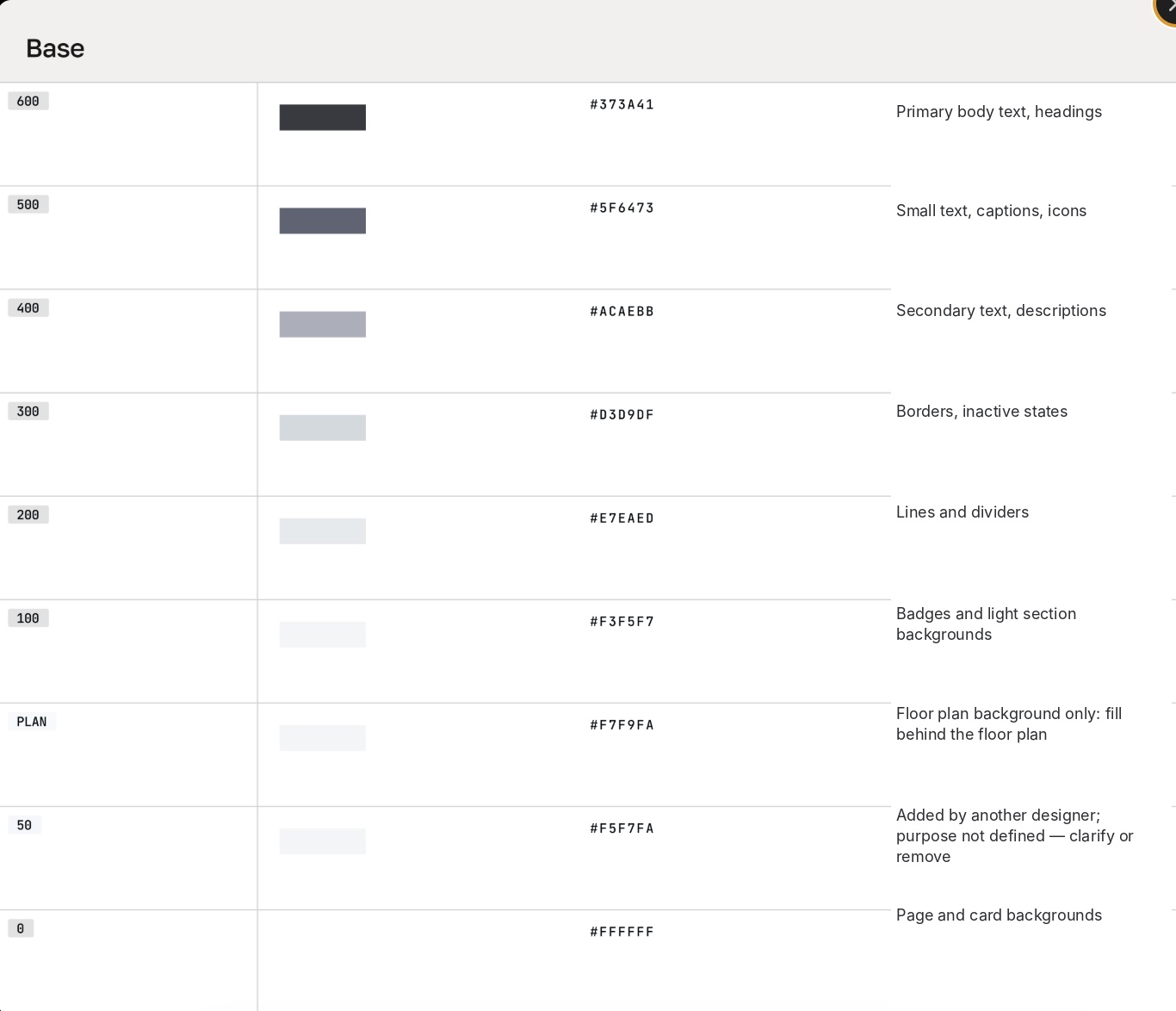Select the #F3F5F7 color swatch
The height and width of the screenshot is (1011, 1176).
pyautogui.click(x=323, y=634)
